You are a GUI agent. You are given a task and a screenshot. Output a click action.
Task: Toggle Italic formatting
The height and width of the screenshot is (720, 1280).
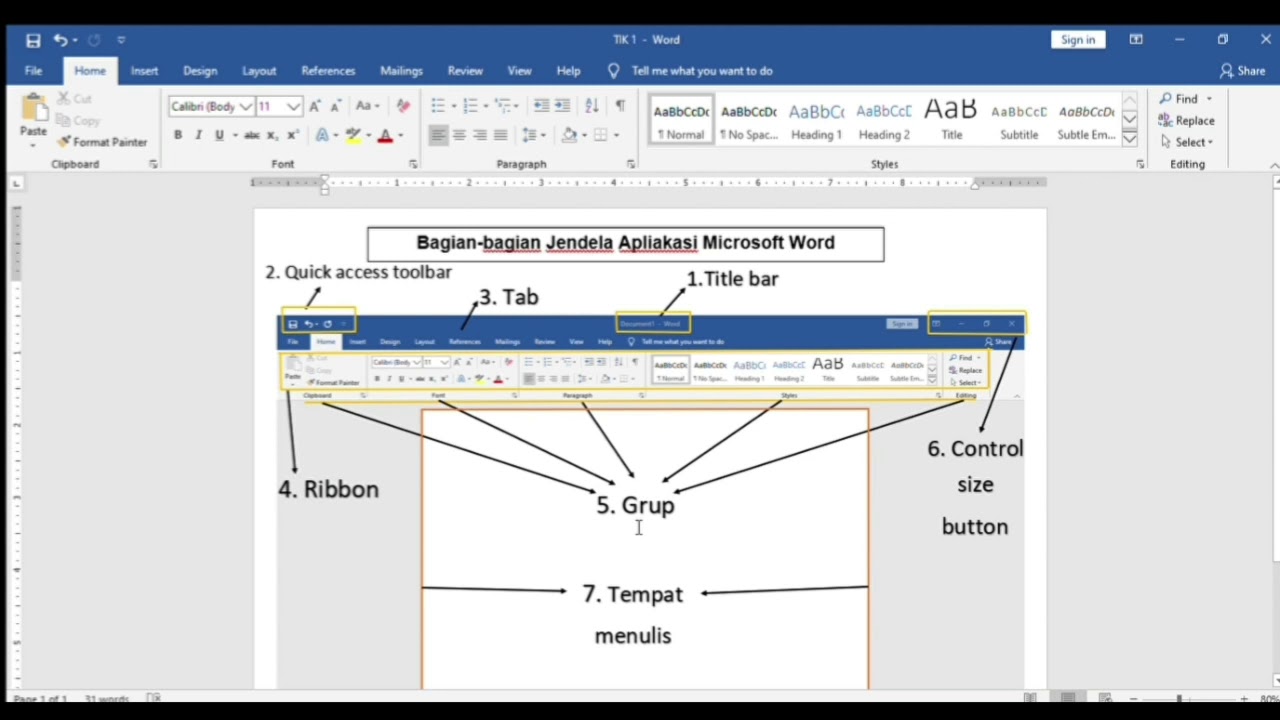coord(198,135)
